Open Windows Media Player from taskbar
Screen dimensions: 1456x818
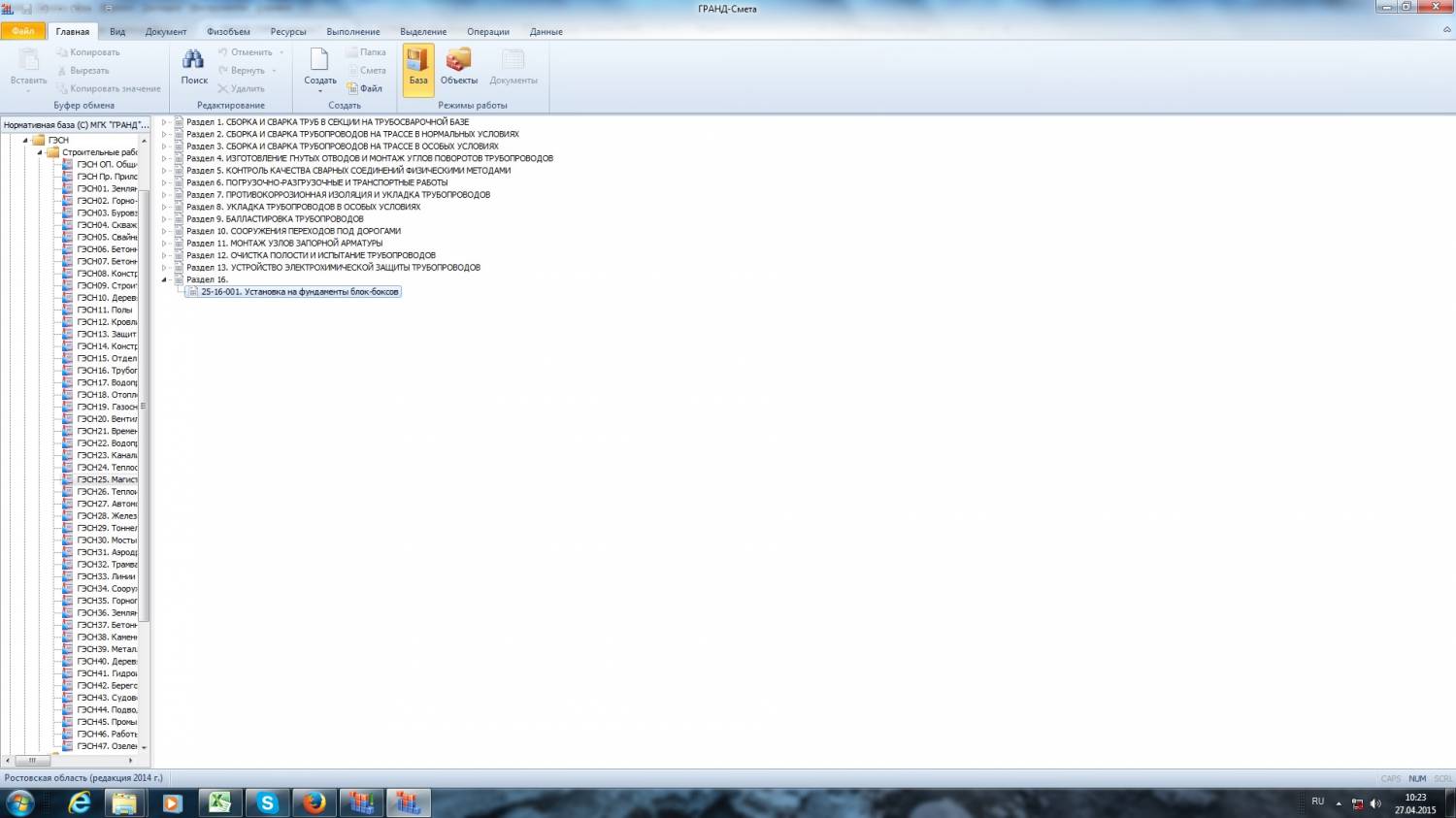point(172,802)
